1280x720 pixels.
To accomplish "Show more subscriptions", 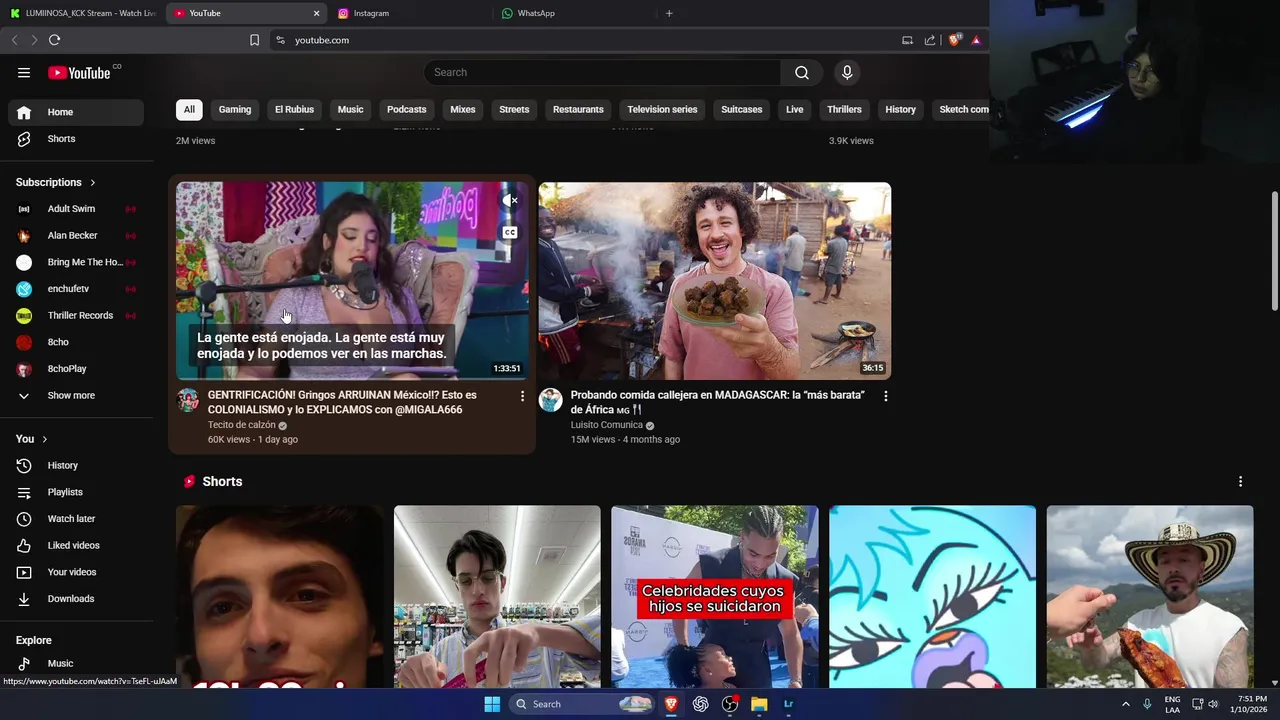I will 76,396.
